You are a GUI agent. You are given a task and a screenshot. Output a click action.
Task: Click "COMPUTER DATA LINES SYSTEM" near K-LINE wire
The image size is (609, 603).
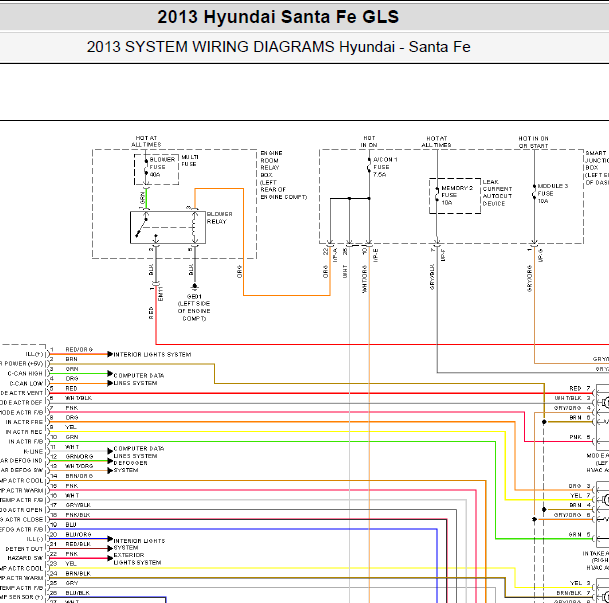pyautogui.click(x=139, y=452)
